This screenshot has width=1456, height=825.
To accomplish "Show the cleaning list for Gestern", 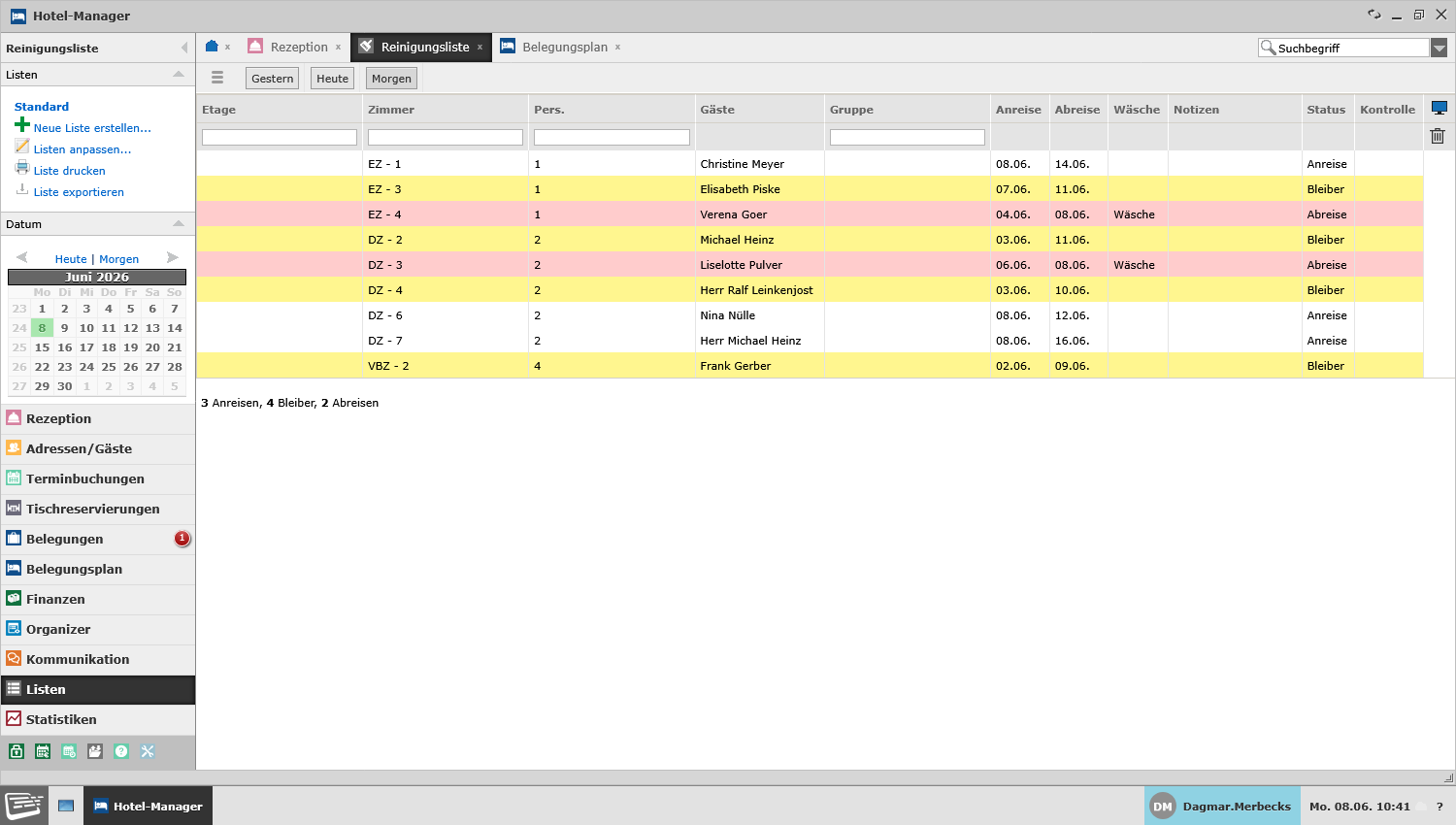I will [272, 79].
